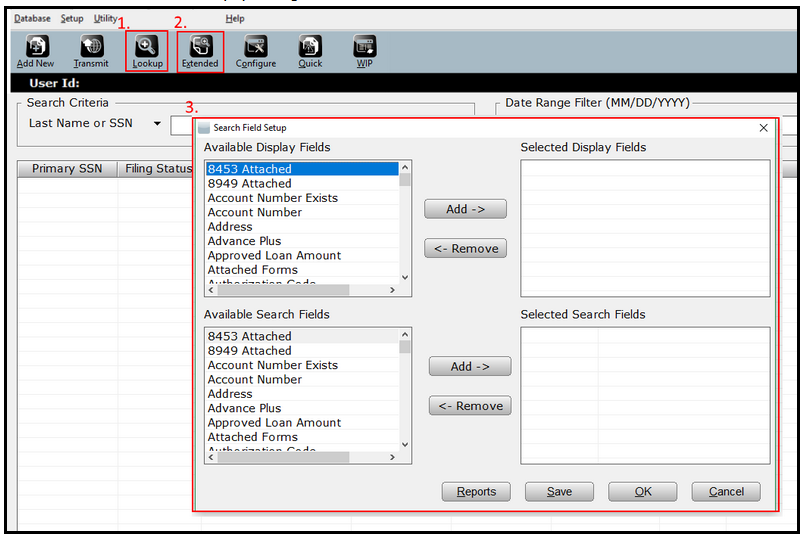804x537 pixels.
Task: Select the Quick toolbar icon
Action: (310, 51)
